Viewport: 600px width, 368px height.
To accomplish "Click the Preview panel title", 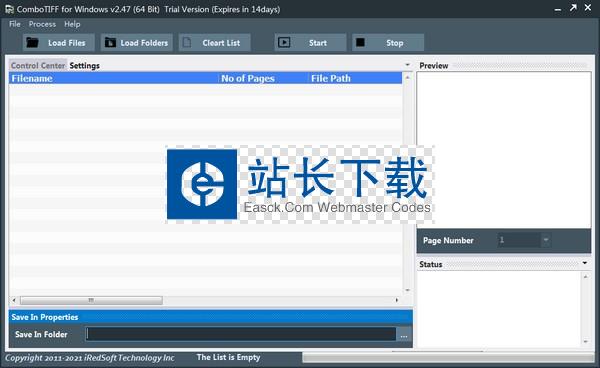I will tap(434, 65).
